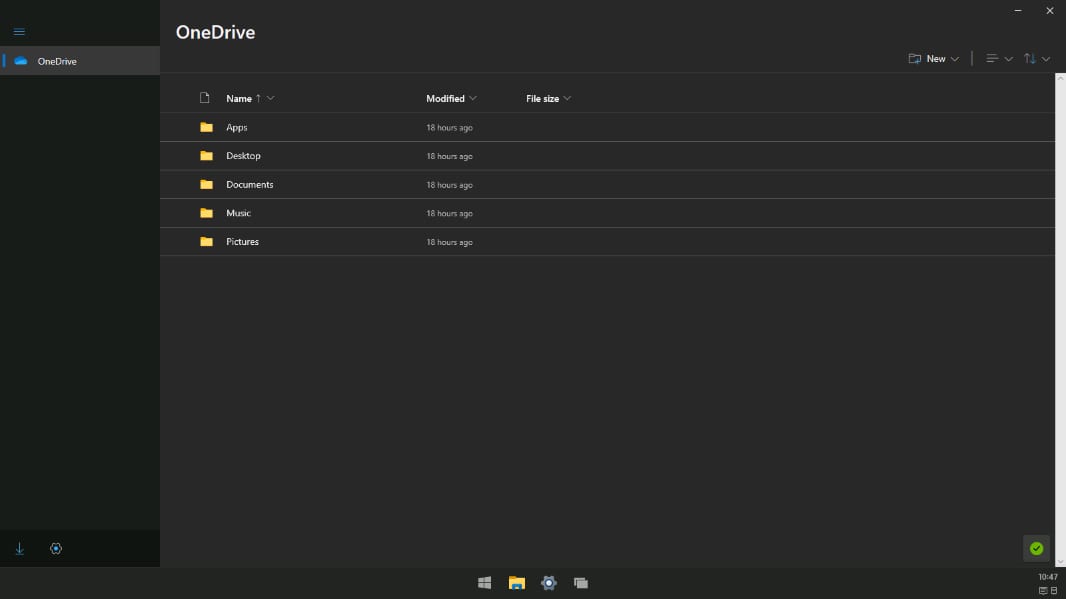Click Modified time of Documents row

coord(449,185)
